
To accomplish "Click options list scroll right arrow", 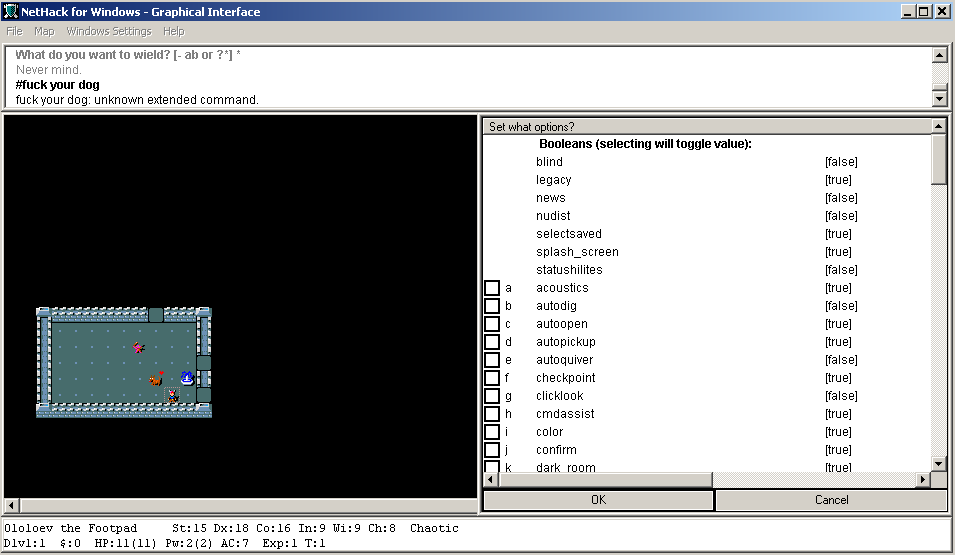I will tap(923, 479).
